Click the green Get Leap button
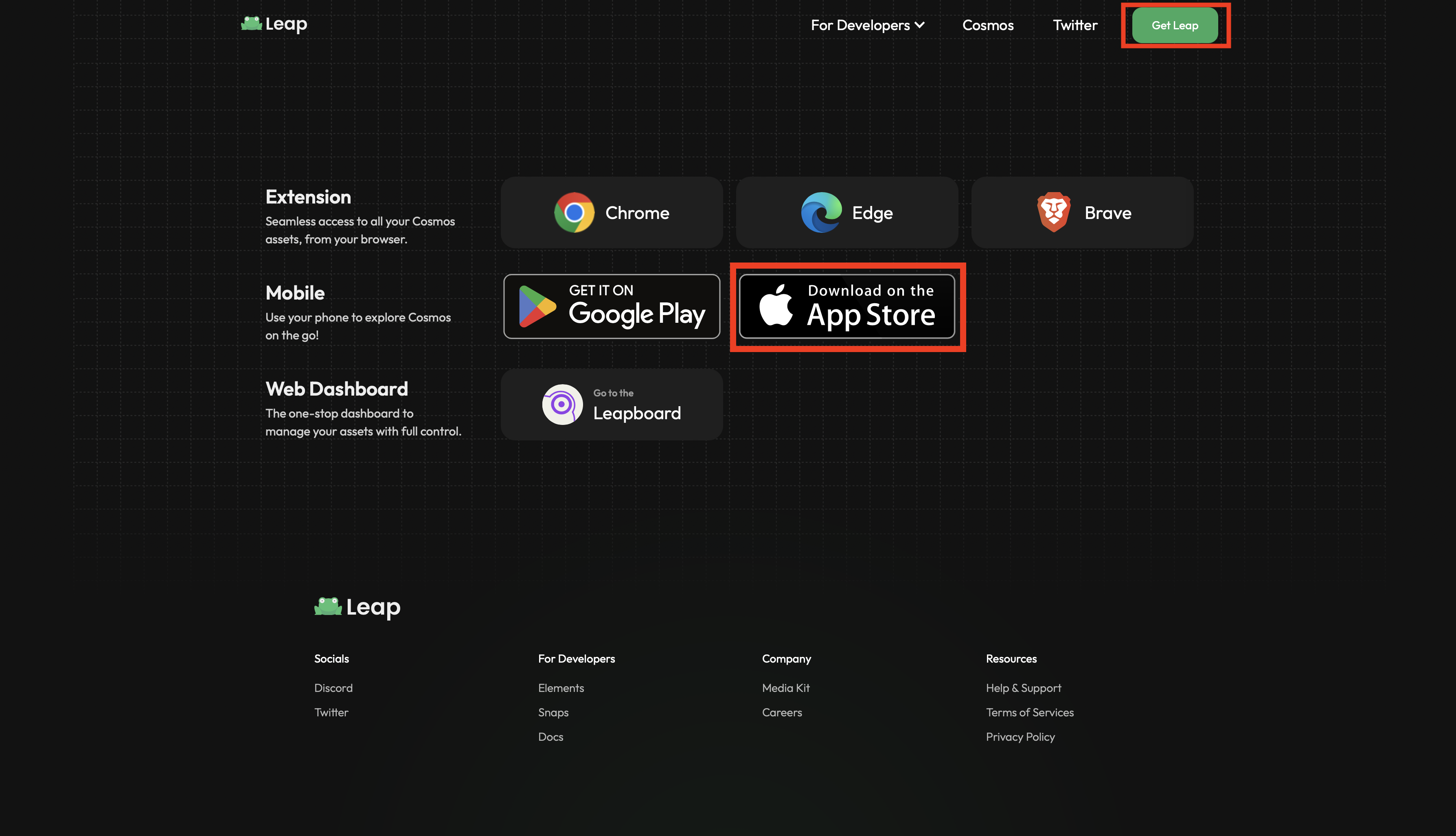Screen dimensions: 1456x836 click(1175, 25)
